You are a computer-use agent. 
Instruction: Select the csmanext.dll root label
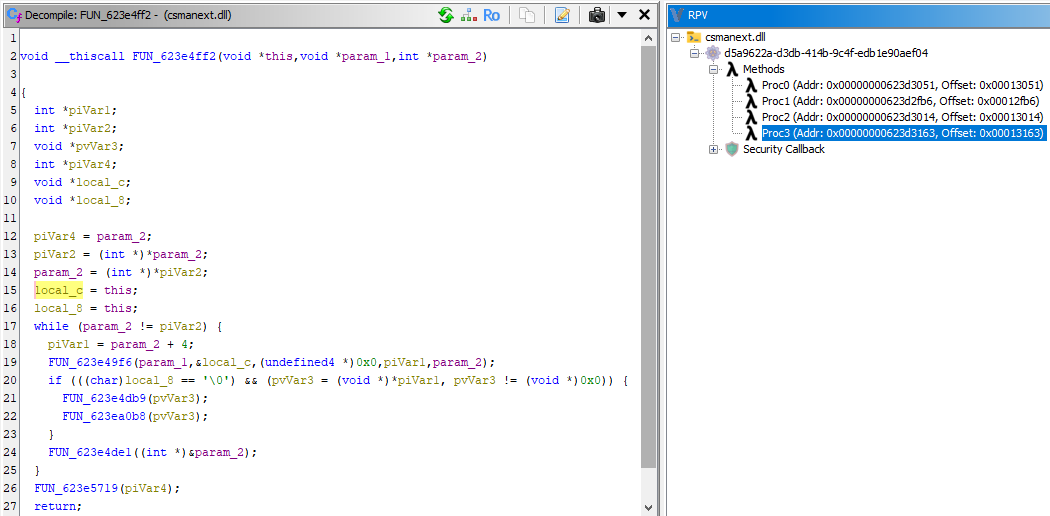click(x=737, y=37)
